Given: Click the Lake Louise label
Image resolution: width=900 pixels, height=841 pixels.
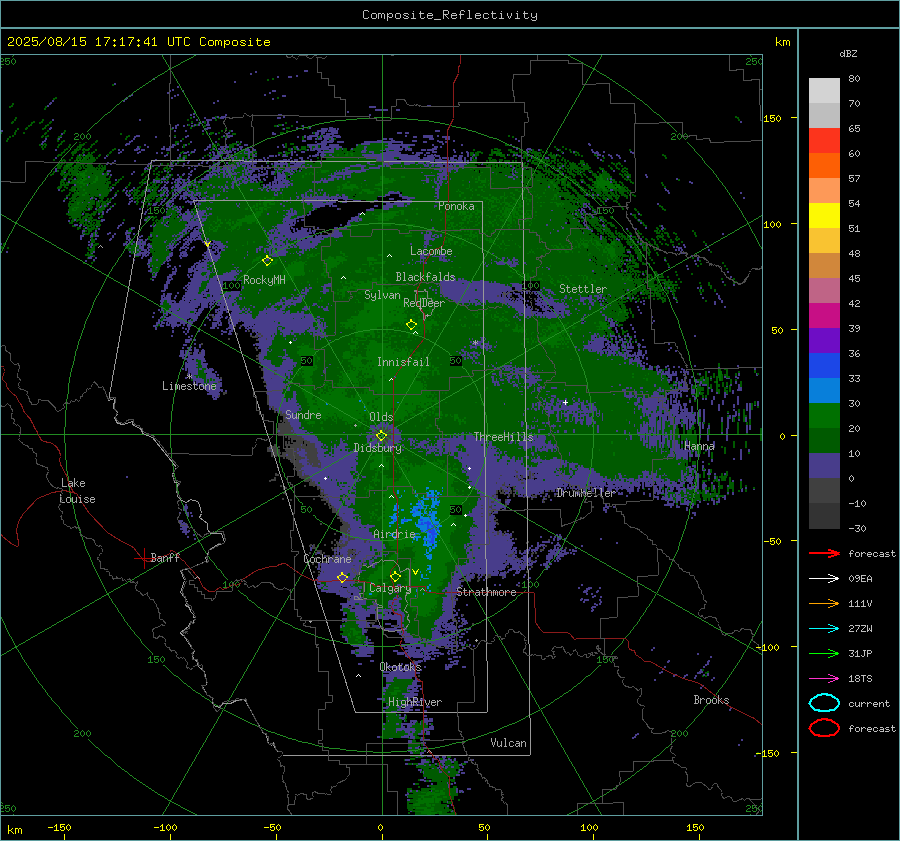Looking at the screenshot, I should pyautogui.click(x=77, y=491).
